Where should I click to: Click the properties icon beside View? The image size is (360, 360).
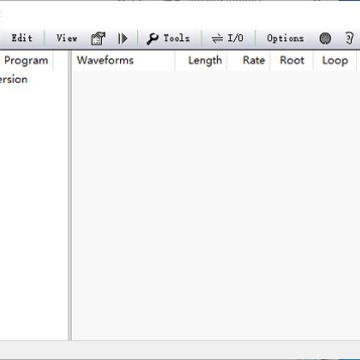click(98, 39)
